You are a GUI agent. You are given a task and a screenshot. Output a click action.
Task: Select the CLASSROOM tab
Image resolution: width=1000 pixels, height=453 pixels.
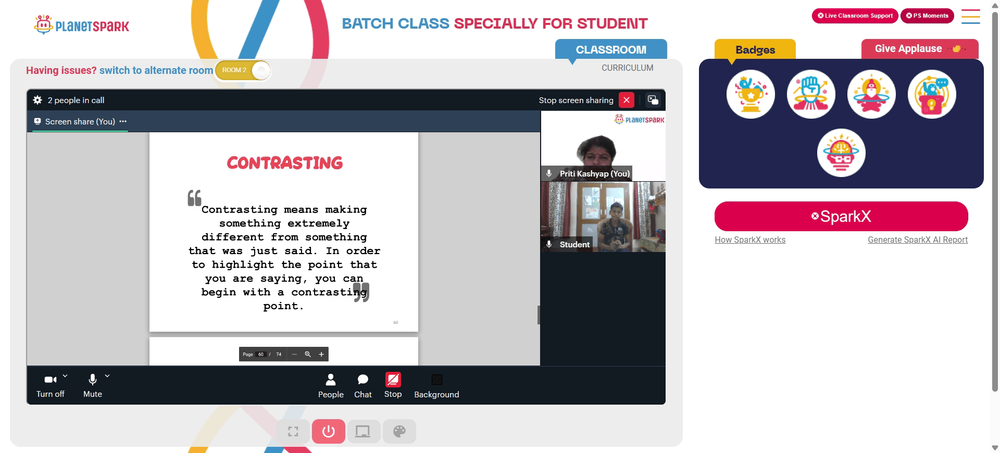click(x=611, y=50)
